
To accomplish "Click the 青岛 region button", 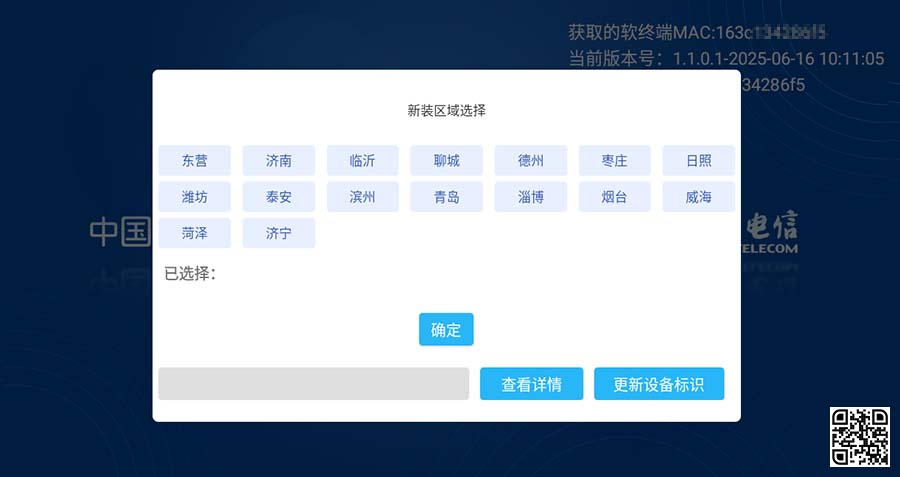I will tap(447, 197).
